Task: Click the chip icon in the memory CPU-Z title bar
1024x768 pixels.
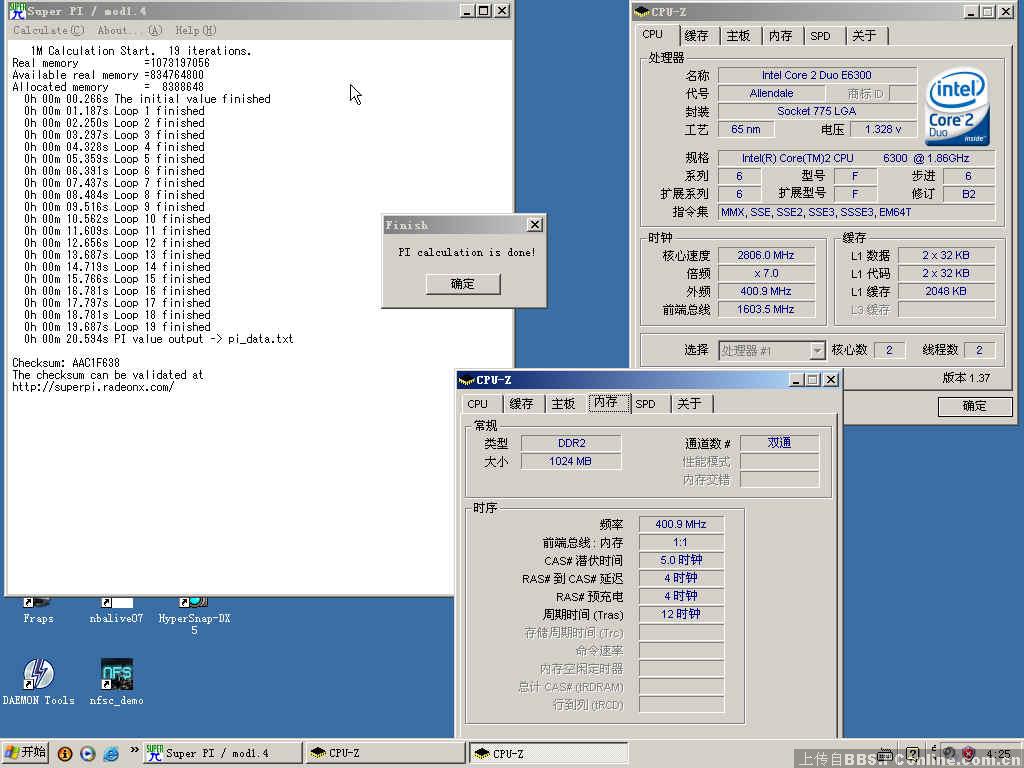Action: (466, 380)
